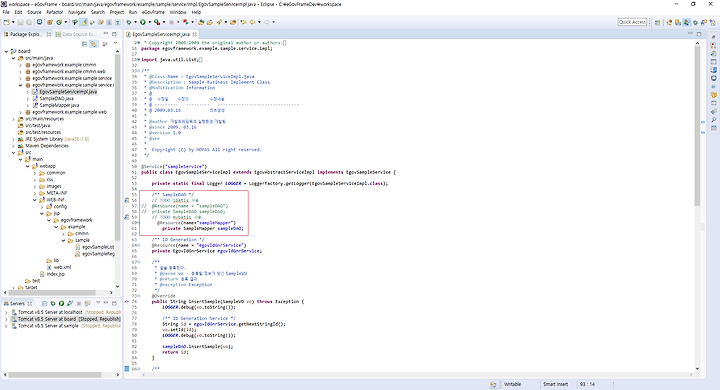Collapse the import statement fold marker
Screen dimensions: 720x390
click(138, 60)
